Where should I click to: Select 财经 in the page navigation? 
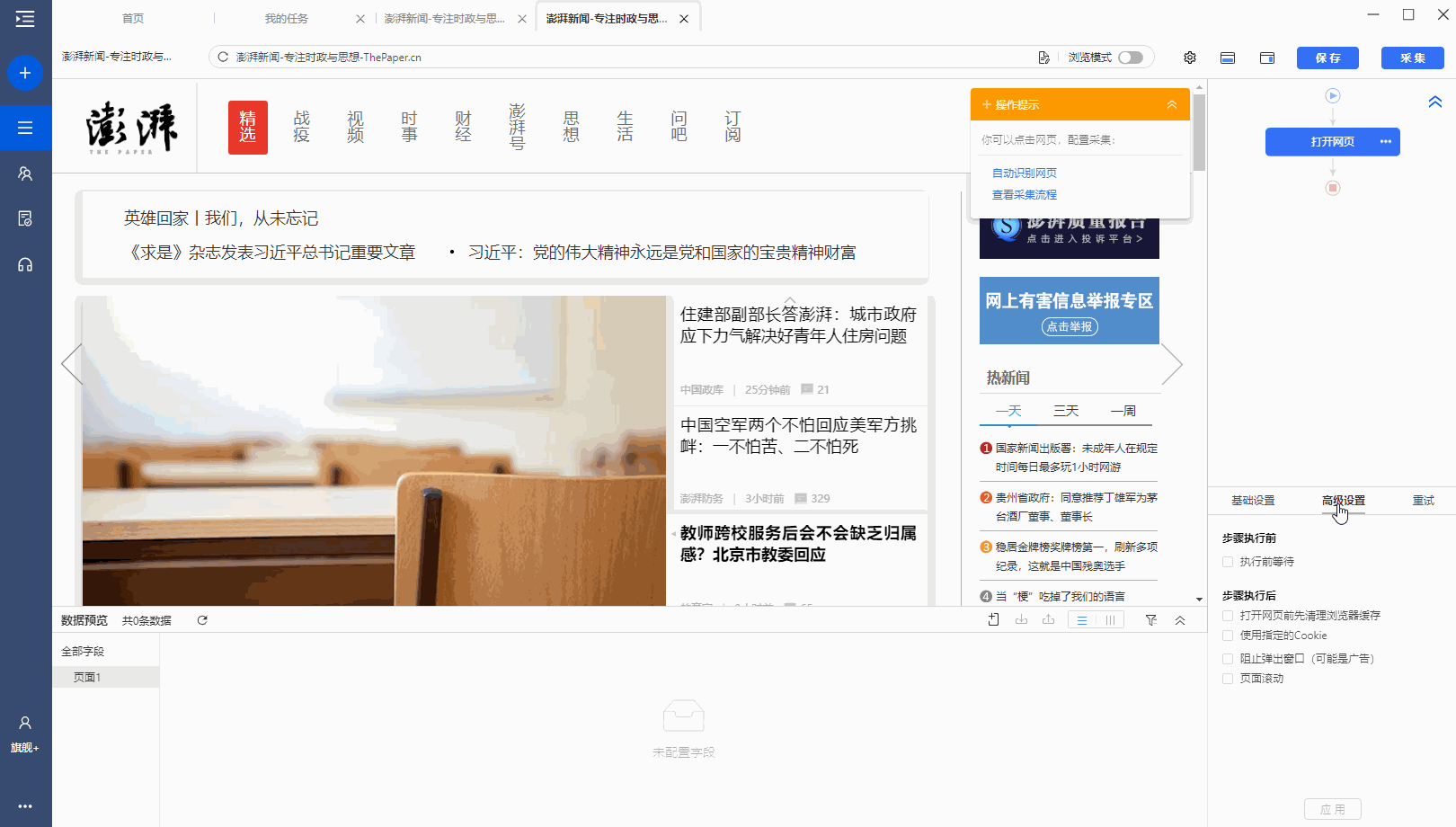point(464,127)
